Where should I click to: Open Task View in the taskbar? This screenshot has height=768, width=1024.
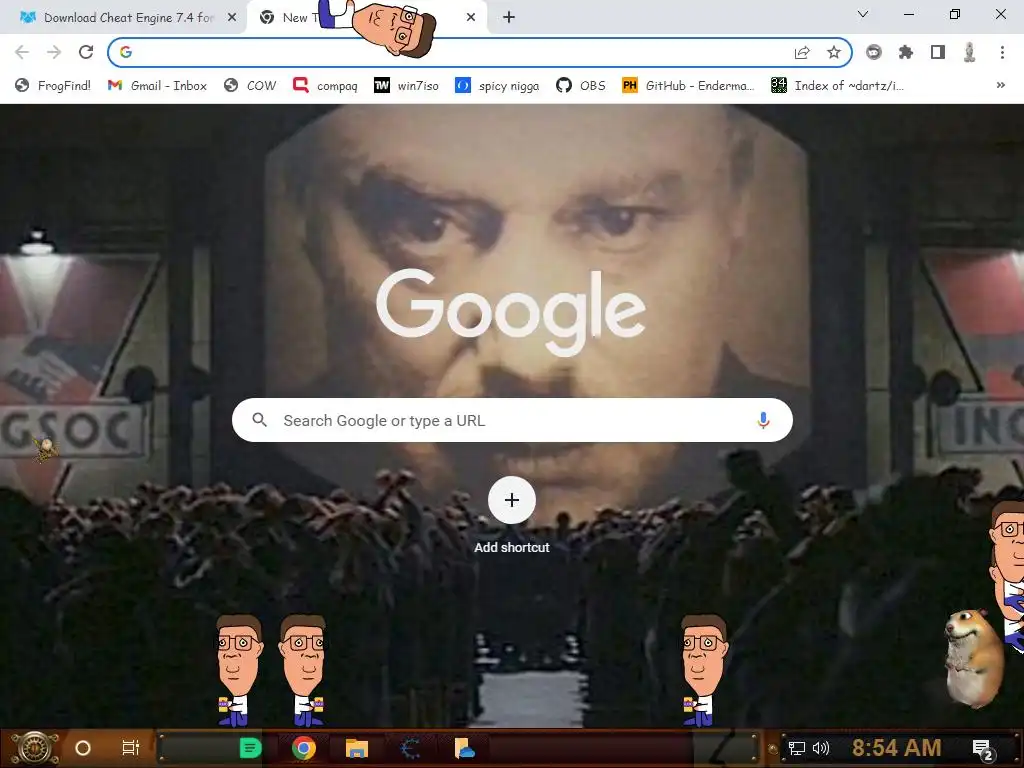pyautogui.click(x=131, y=748)
